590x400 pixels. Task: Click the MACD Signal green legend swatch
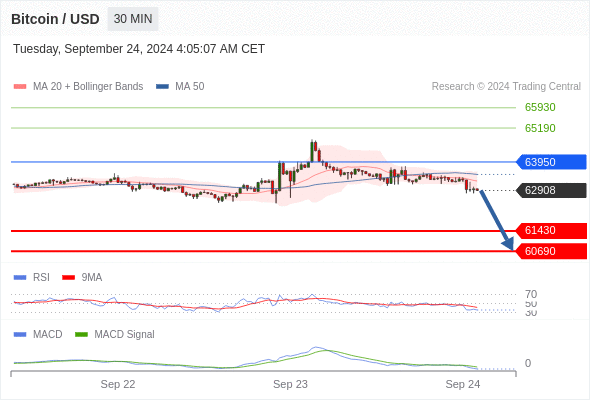[81, 335]
